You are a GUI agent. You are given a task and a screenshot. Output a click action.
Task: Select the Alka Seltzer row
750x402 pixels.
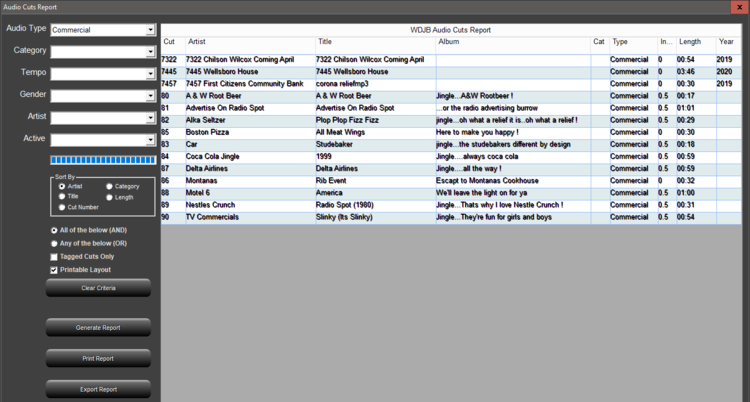451,120
